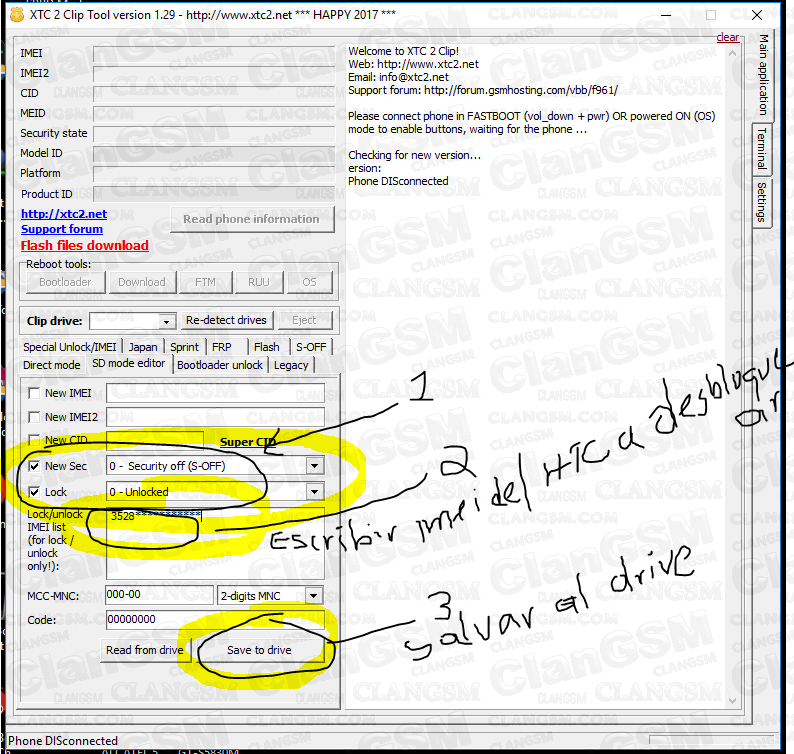Screen dimensions: 794x754
Task: Clear the log with clear link
Action: click(728, 37)
